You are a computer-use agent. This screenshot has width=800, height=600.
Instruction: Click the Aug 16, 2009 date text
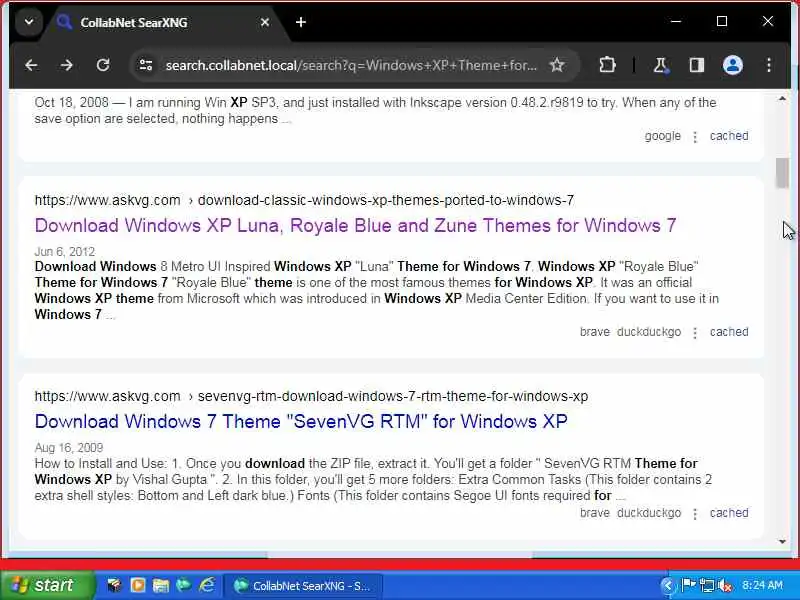(x=69, y=447)
